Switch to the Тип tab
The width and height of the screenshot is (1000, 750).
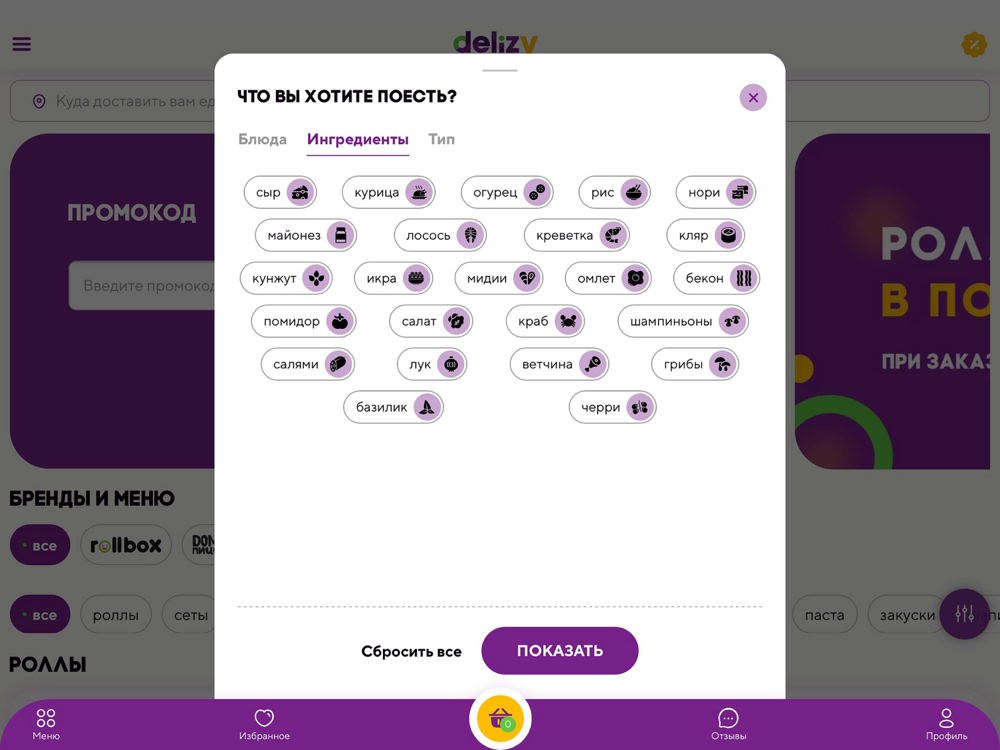click(441, 139)
